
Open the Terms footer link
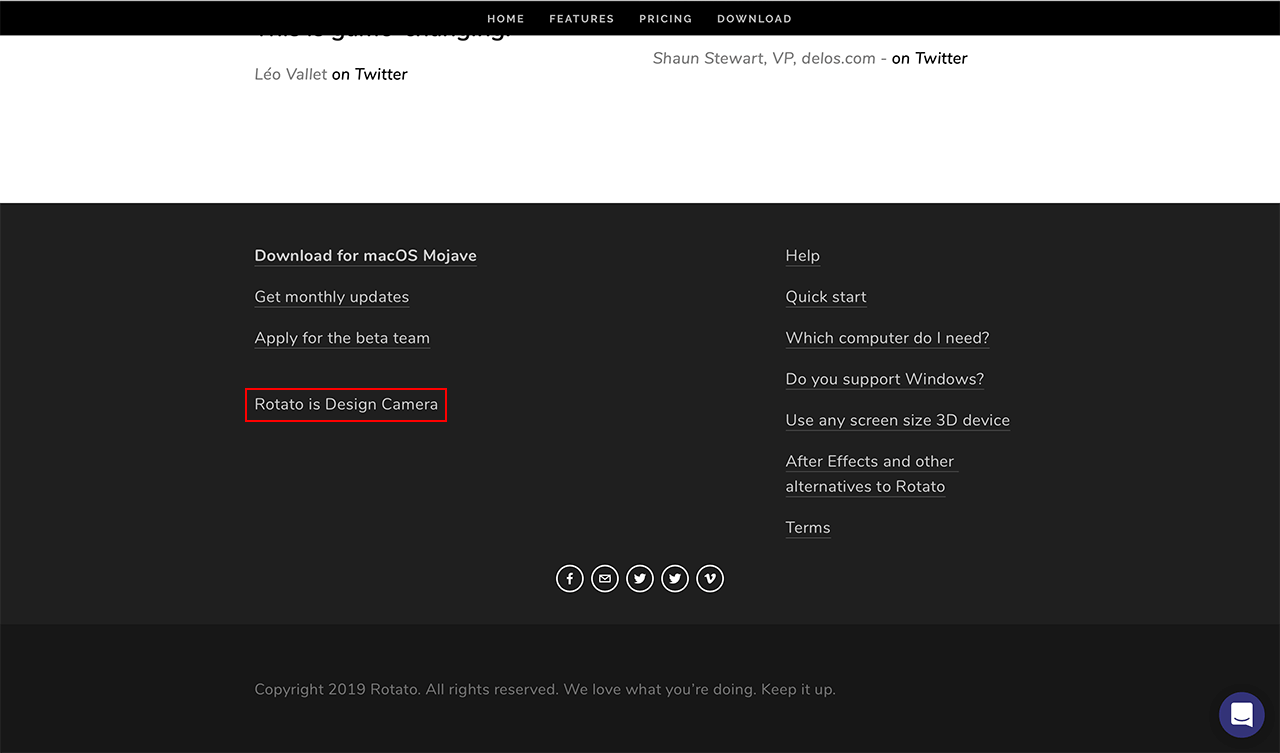pyautogui.click(x=808, y=528)
